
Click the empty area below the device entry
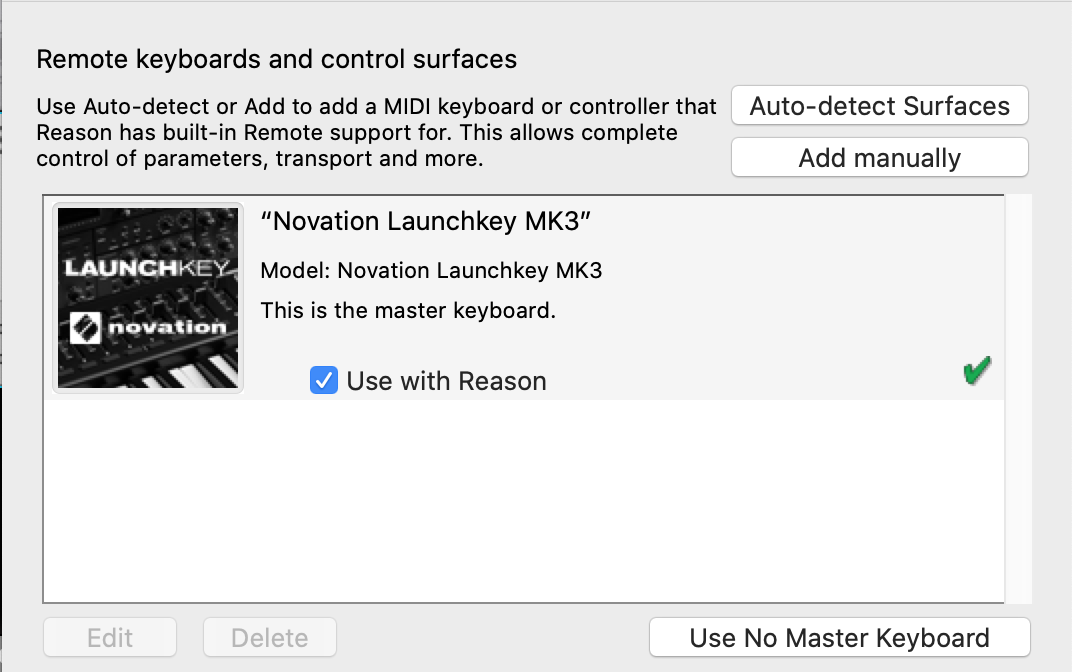(x=520, y=500)
